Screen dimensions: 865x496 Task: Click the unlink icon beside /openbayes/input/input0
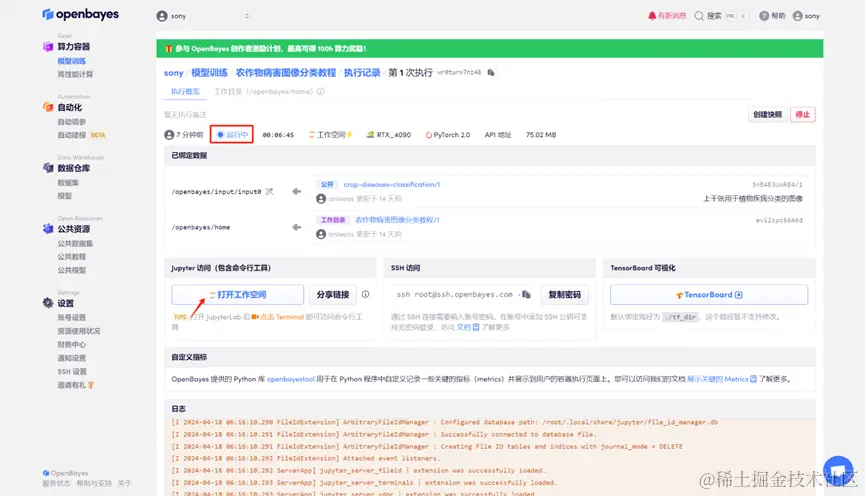pos(269,191)
